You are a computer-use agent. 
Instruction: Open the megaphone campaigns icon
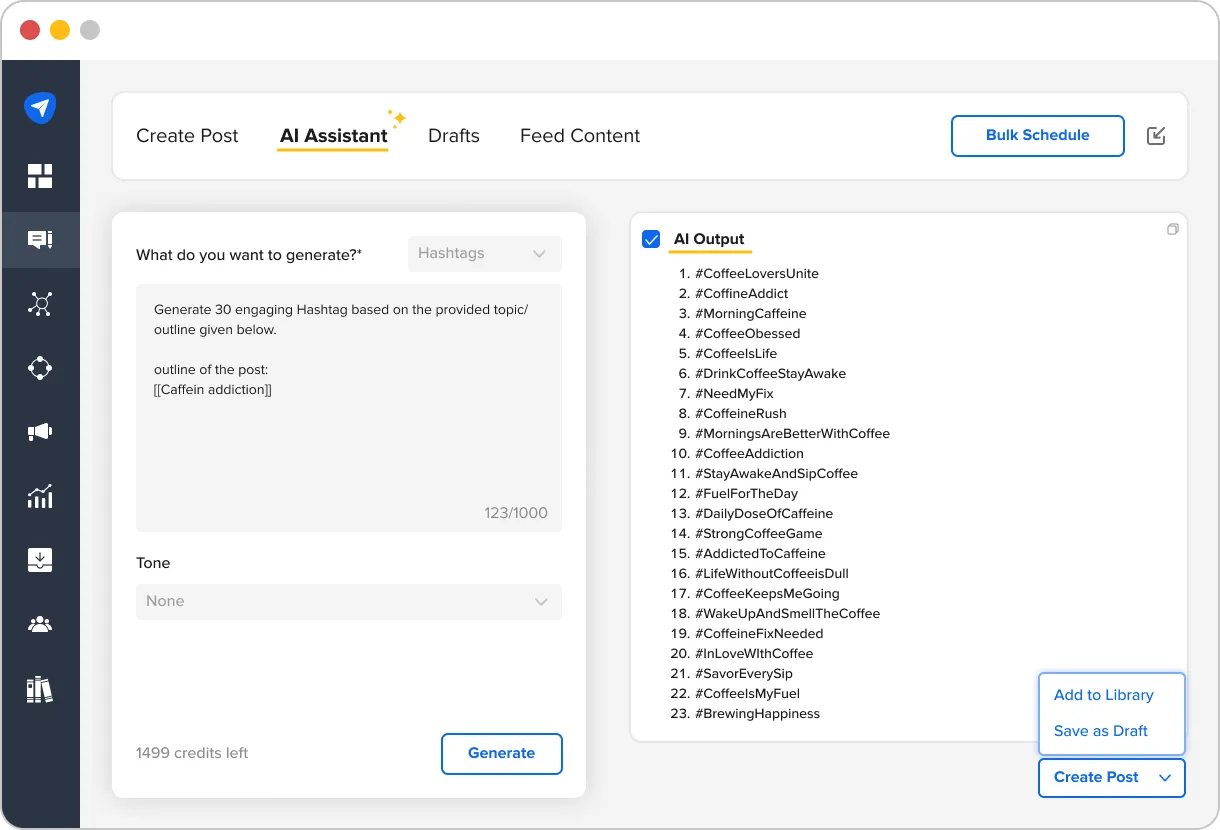coord(40,432)
